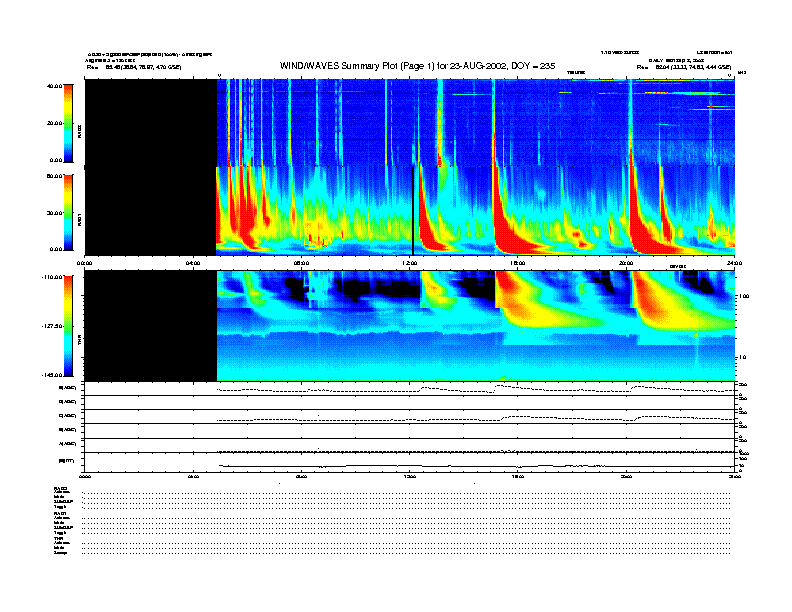The height and width of the screenshot is (612, 792).
Task: Click the 60.00 label on RAD1 color bar
Action: point(55,176)
